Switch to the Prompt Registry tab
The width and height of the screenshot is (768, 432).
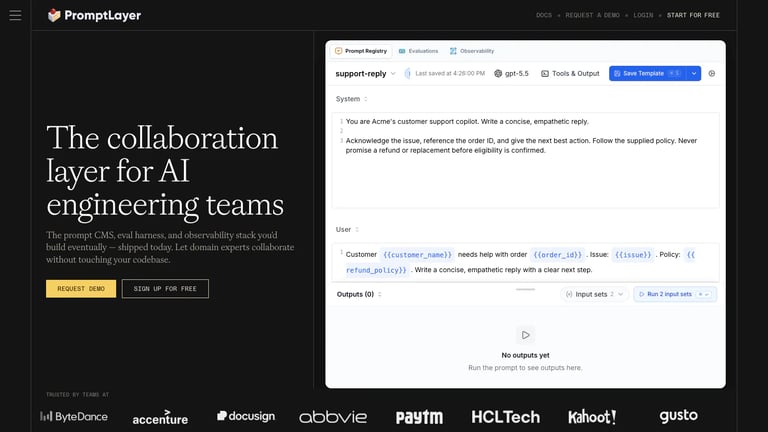(x=361, y=51)
